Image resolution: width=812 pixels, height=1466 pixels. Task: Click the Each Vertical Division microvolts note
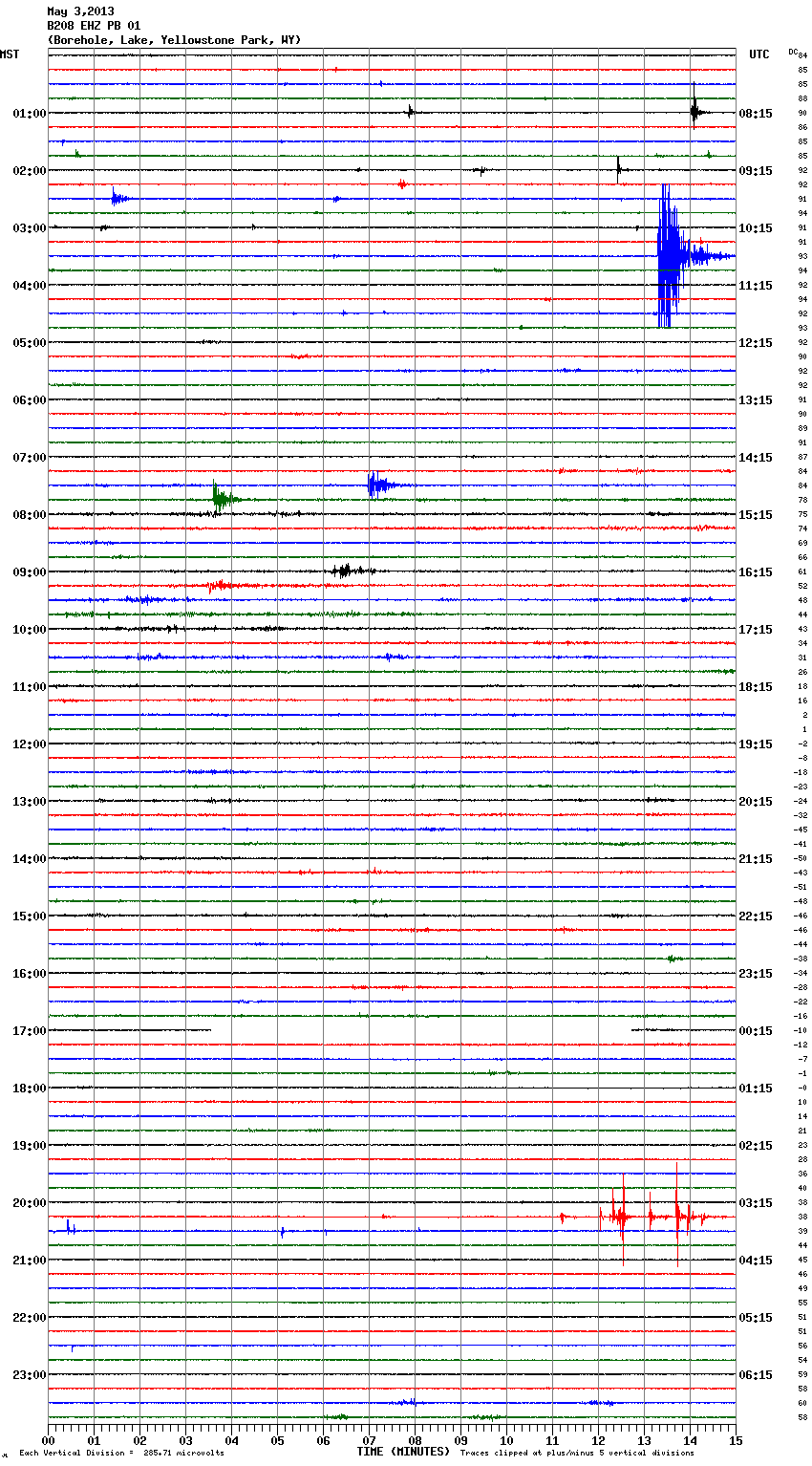tap(121, 1454)
